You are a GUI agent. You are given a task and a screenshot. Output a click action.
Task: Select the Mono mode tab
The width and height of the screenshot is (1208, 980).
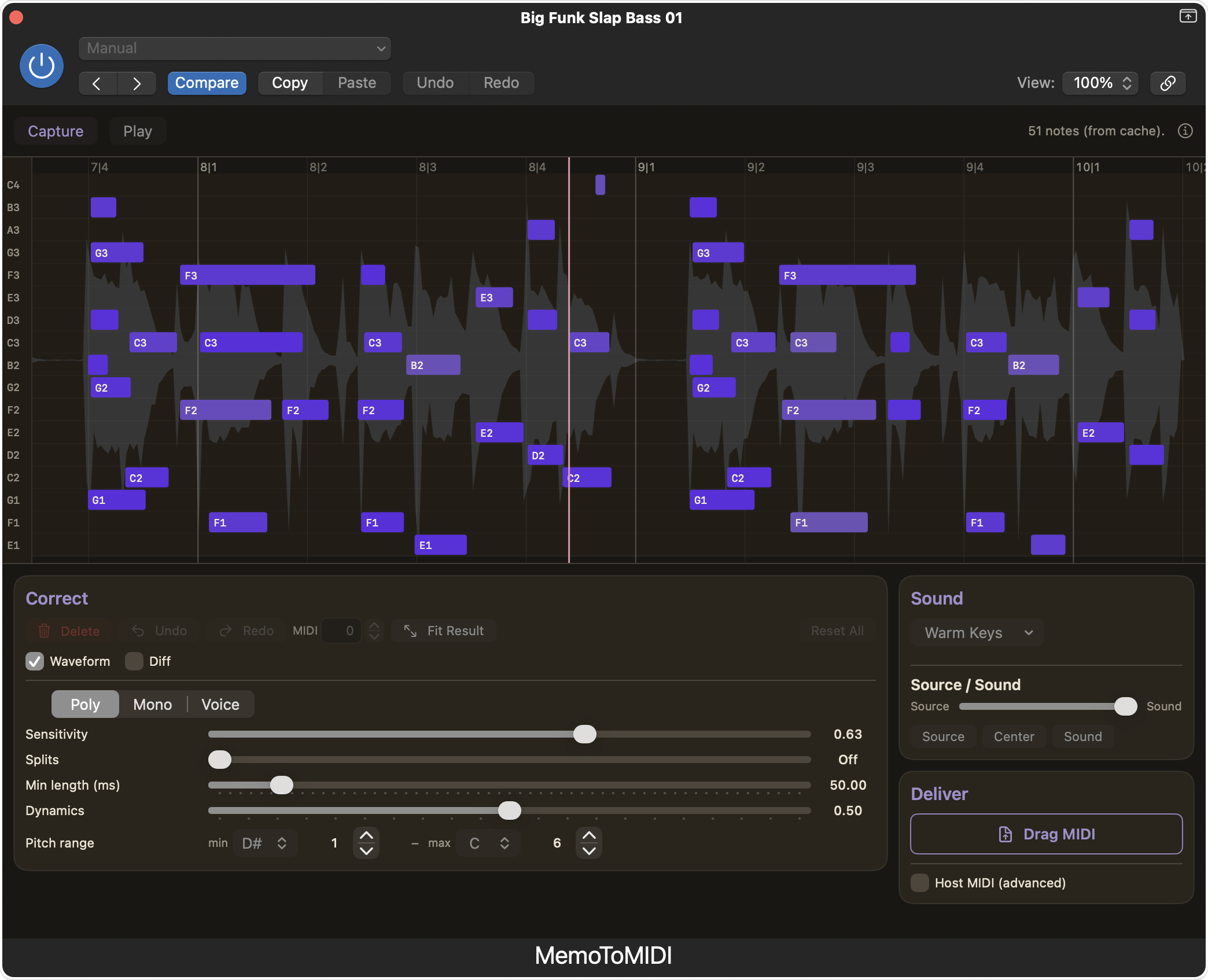point(153,705)
